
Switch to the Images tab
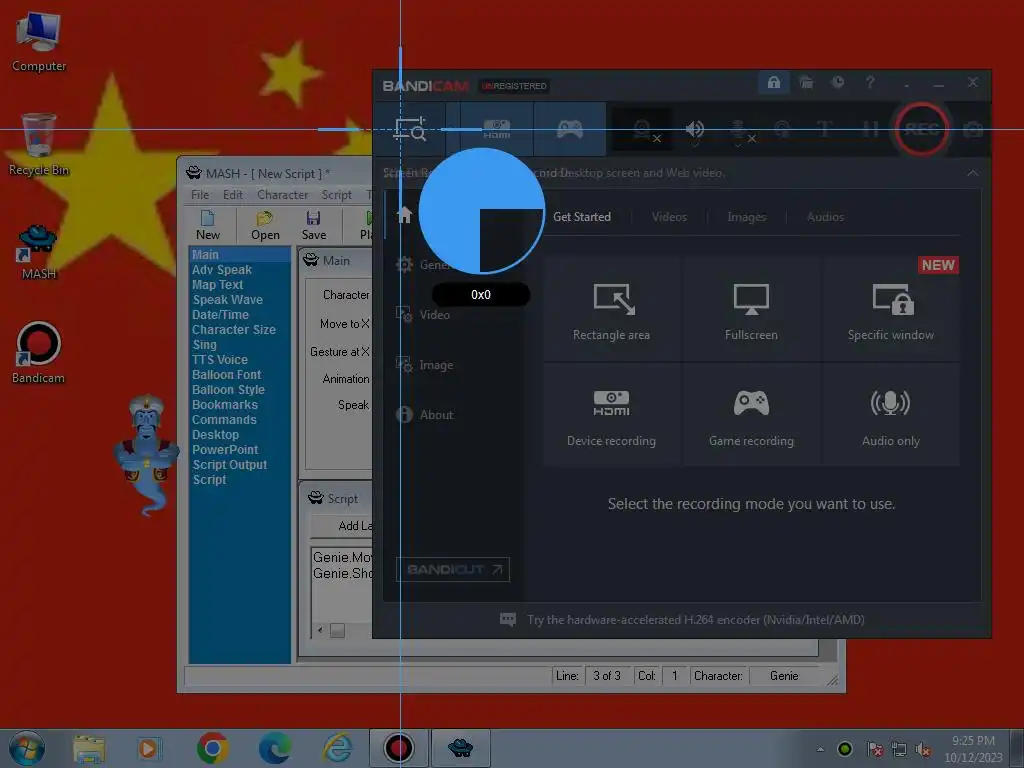(x=746, y=217)
